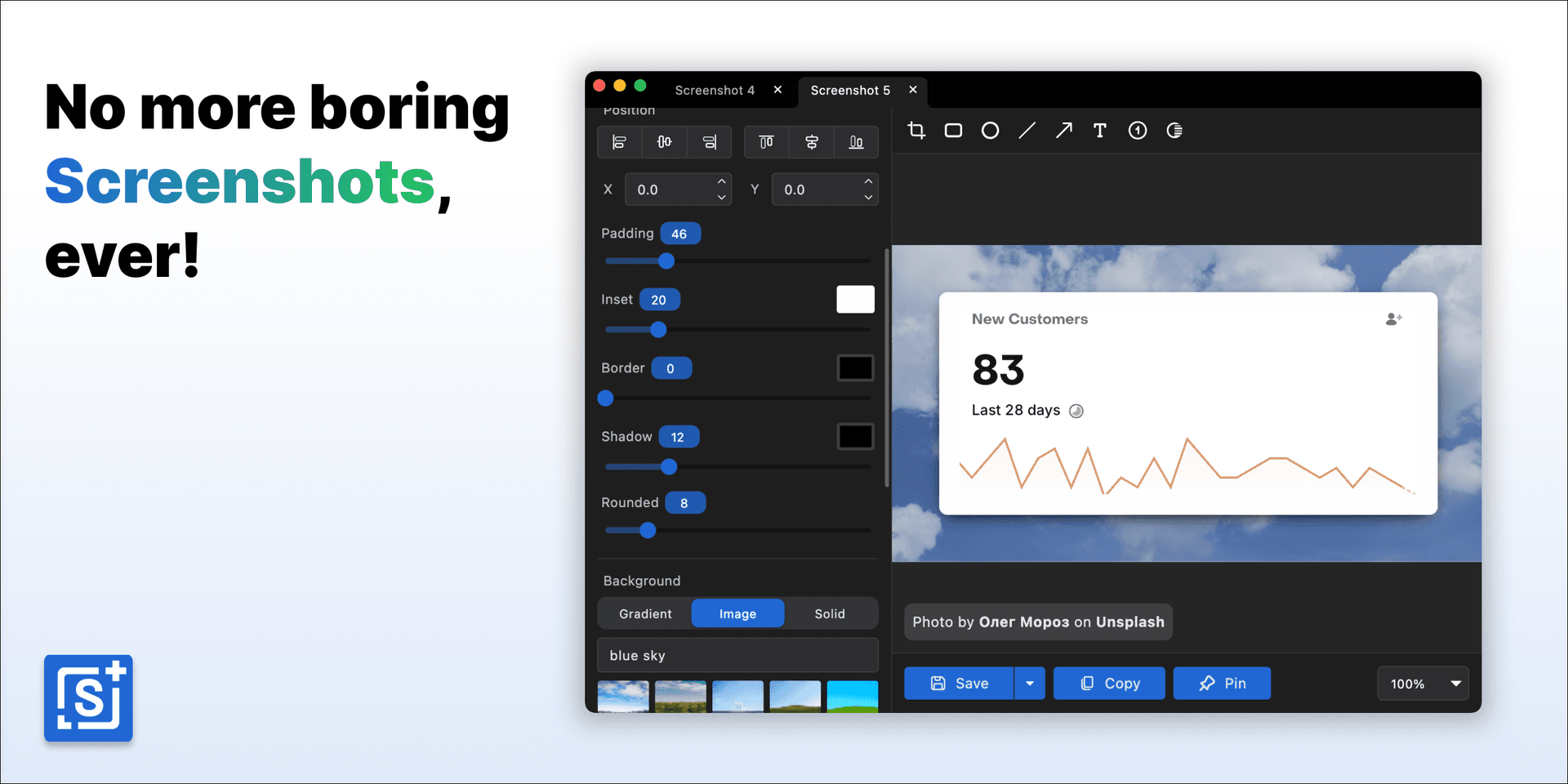The image size is (1568, 784).
Task: Open the white Inset color swatch
Action: click(855, 300)
